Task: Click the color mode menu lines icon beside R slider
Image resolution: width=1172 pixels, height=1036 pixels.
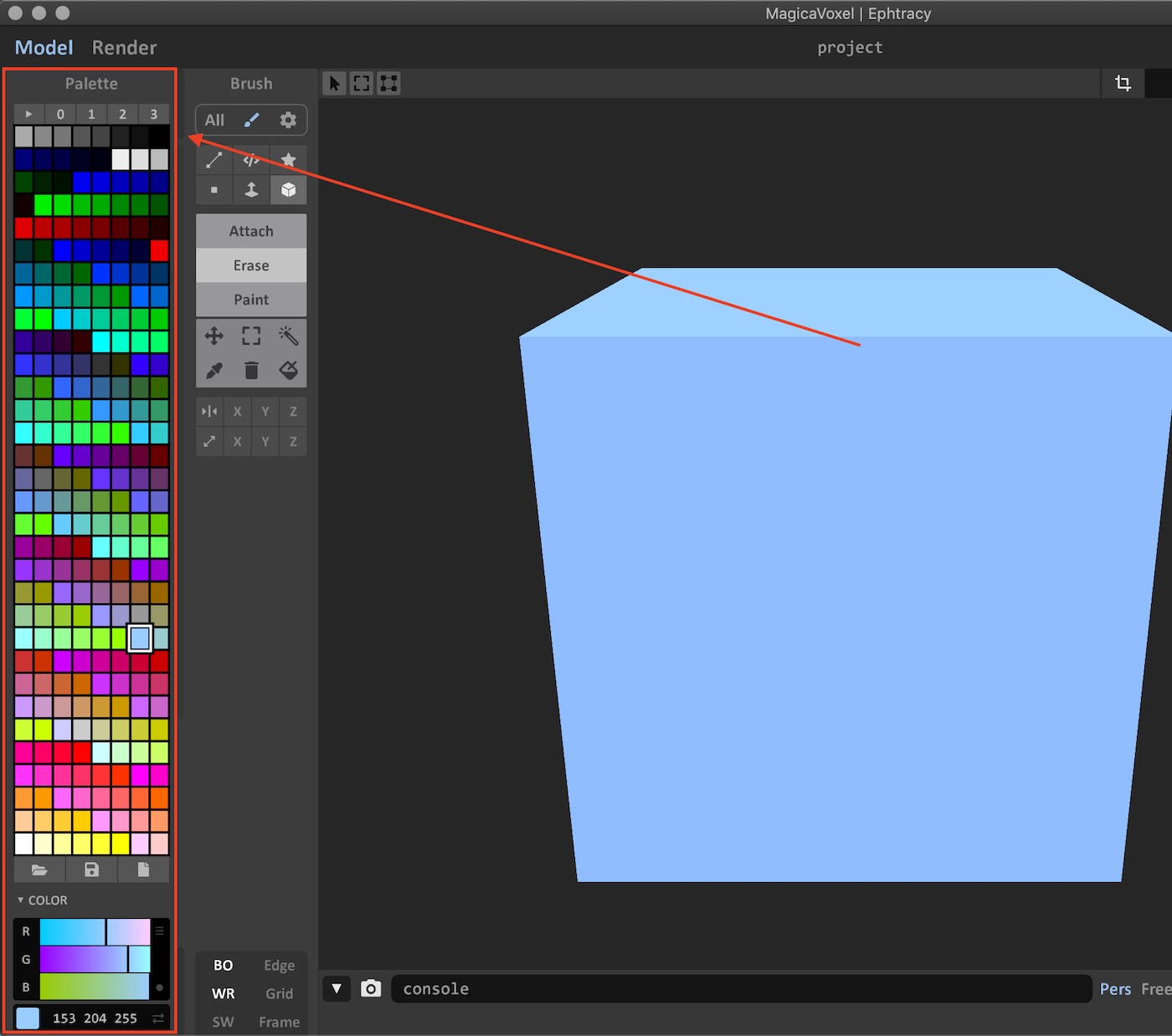Action: point(159,931)
